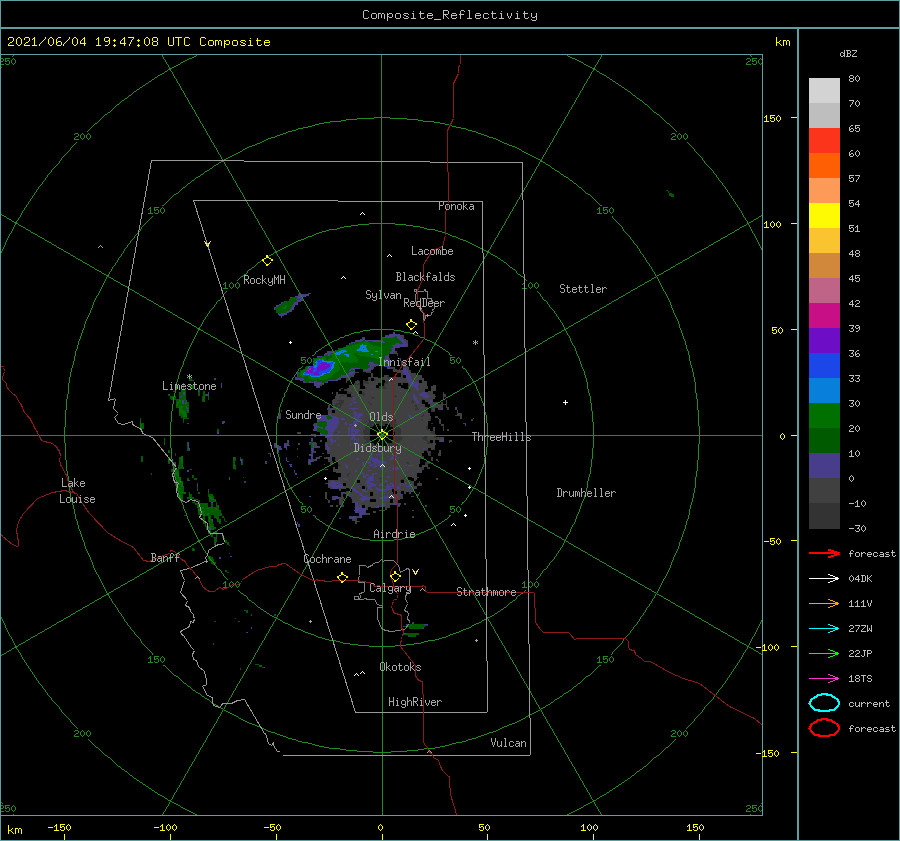Screen dimensions: 900x841
Task: Click the green 22JP arrow legend icon
Action: (824, 653)
